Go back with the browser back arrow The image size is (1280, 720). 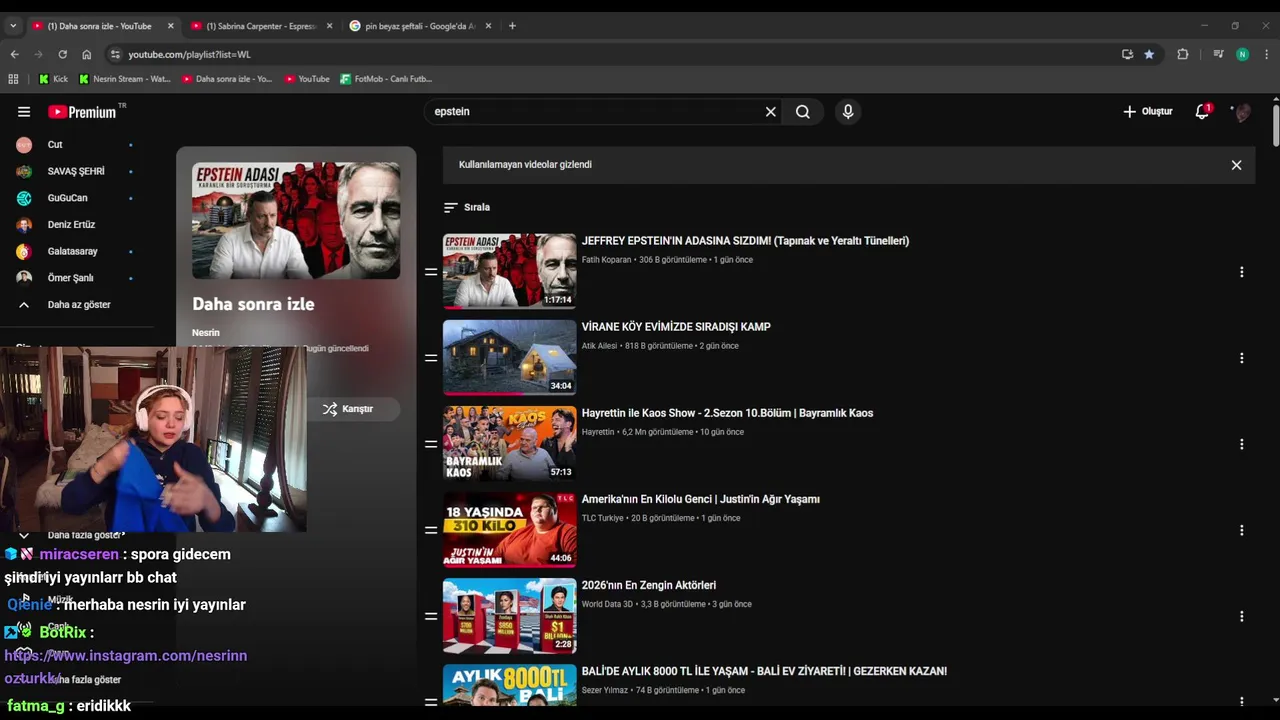point(14,54)
